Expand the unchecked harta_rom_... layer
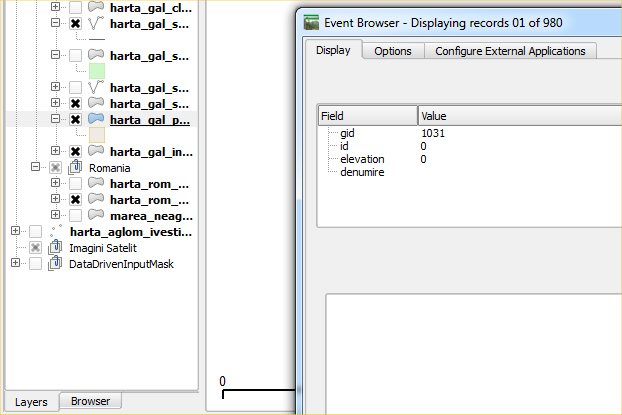This screenshot has height=415, width=622. [x=56, y=183]
